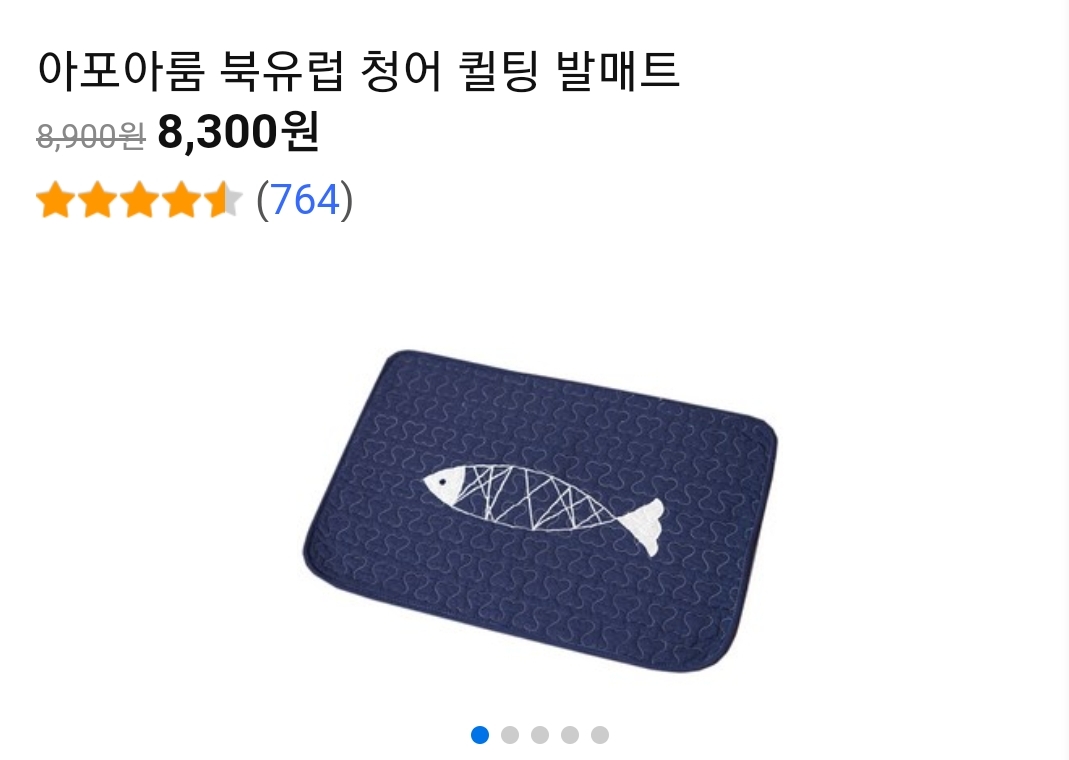Click the brand name 아포아룸 in title
The height and width of the screenshot is (760, 1069).
point(121,71)
